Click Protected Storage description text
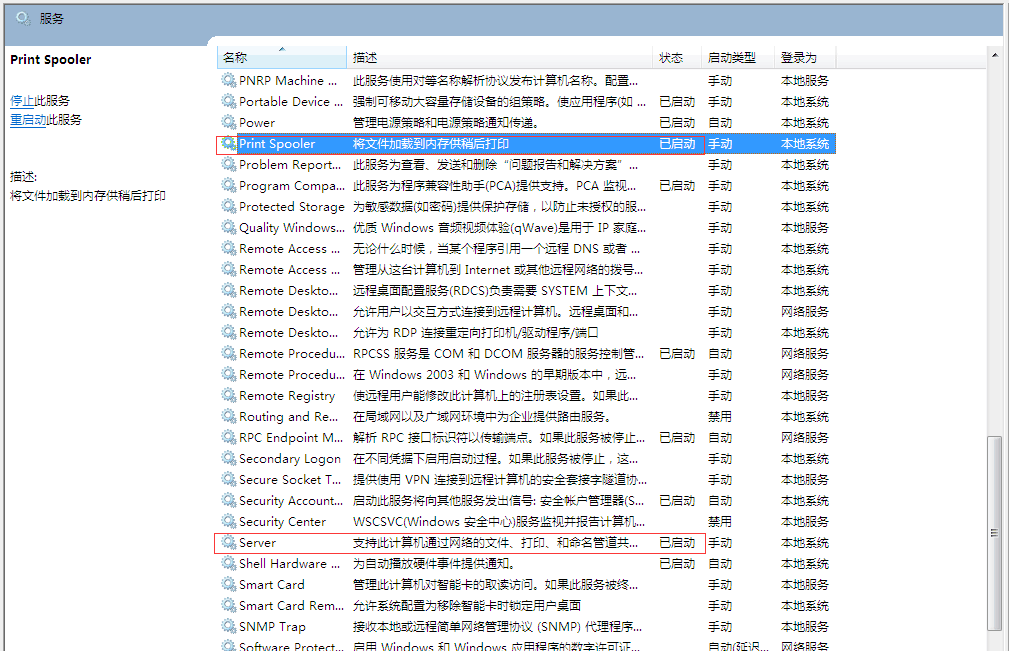This screenshot has height=651, width=1009. (x=499, y=207)
